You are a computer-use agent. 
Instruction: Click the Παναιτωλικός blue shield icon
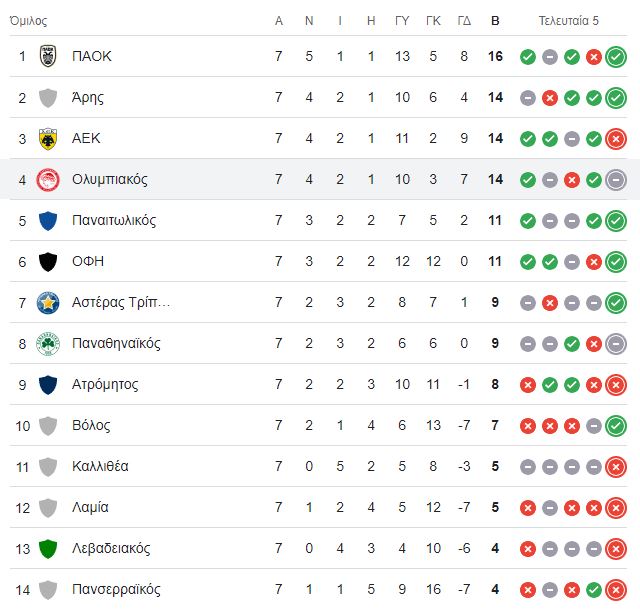click(x=48, y=221)
